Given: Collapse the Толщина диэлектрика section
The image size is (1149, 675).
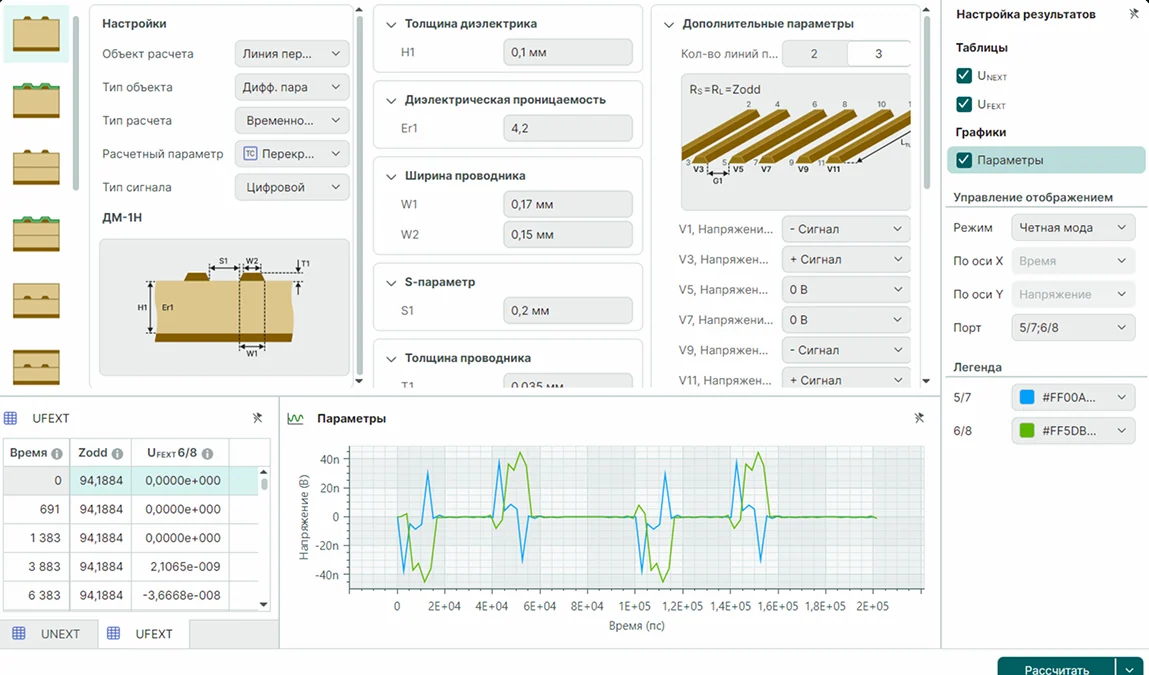Looking at the screenshot, I should [x=391, y=24].
